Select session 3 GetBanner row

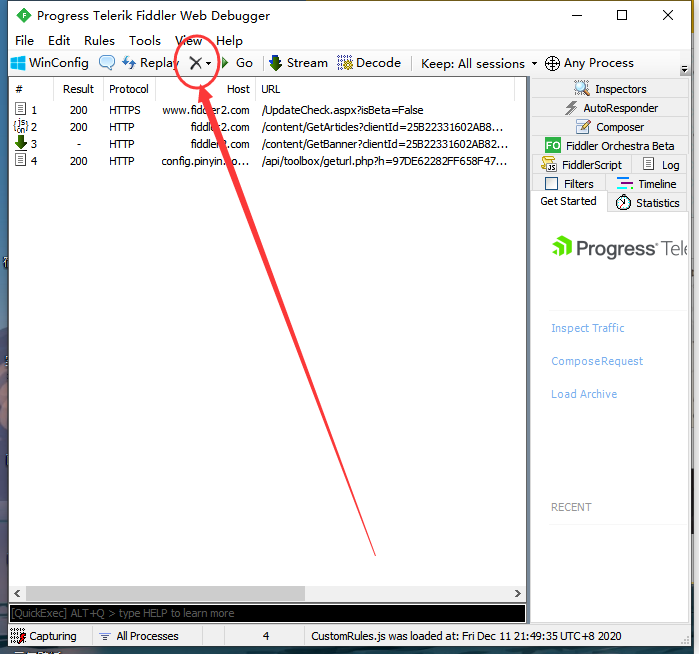[x=263, y=144]
